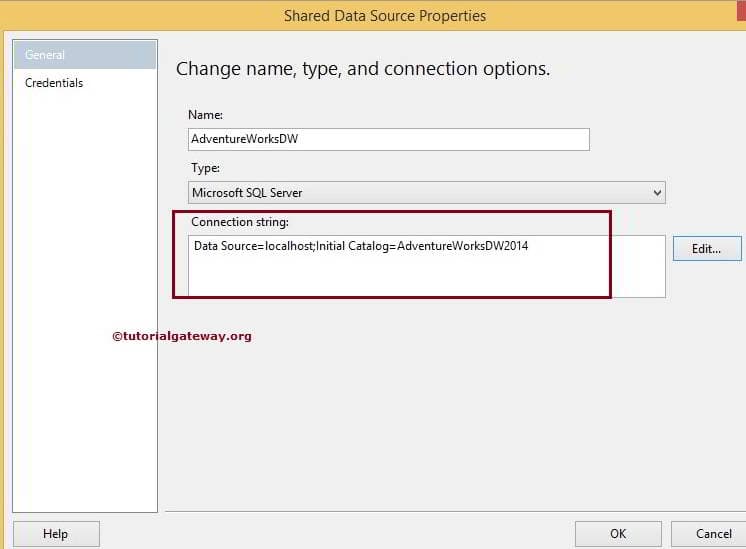Open the Type dropdown showing Microsoft SQL Server
The height and width of the screenshot is (549, 746).
(427, 193)
